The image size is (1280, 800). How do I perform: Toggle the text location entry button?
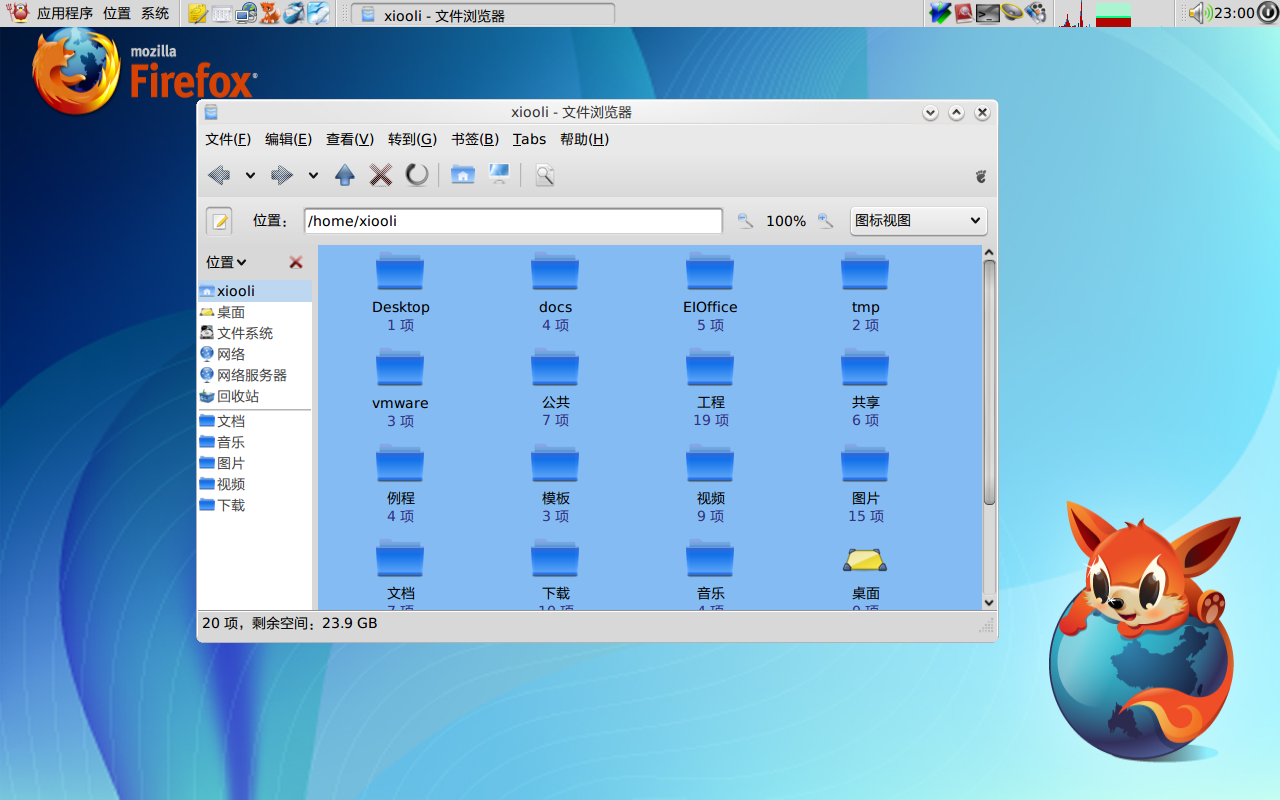pyautogui.click(x=219, y=221)
